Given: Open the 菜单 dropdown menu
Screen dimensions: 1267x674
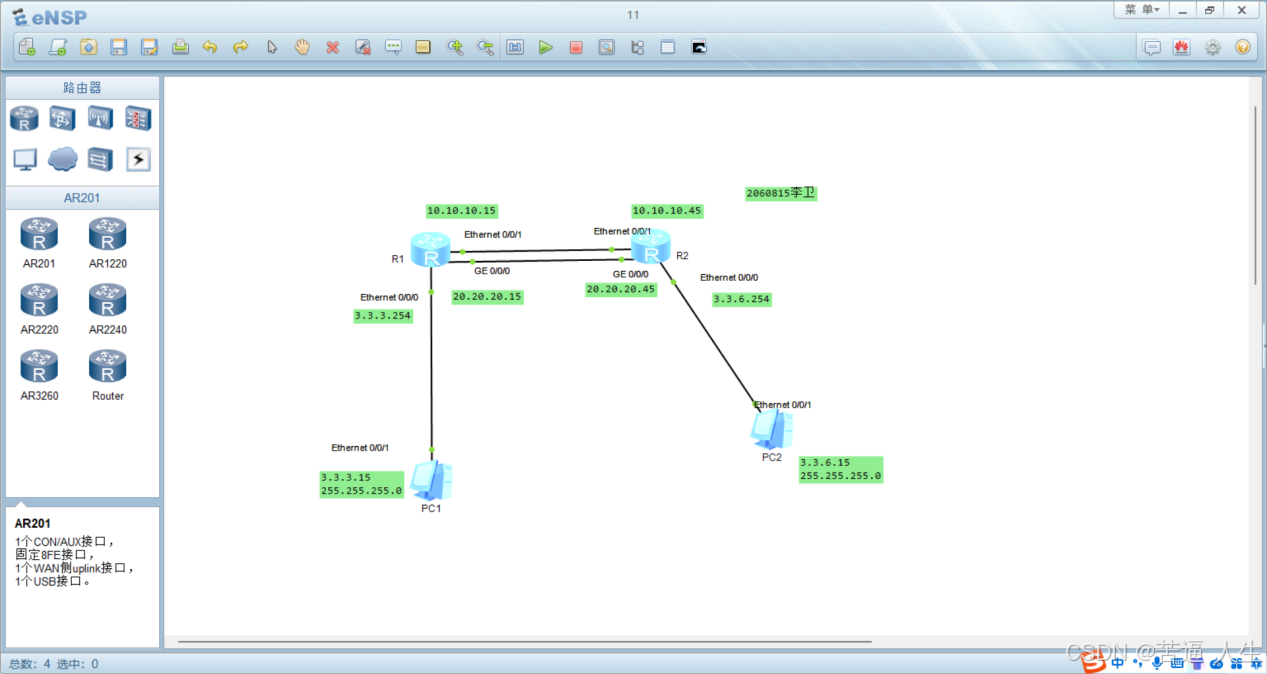Looking at the screenshot, I should (x=1141, y=10).
